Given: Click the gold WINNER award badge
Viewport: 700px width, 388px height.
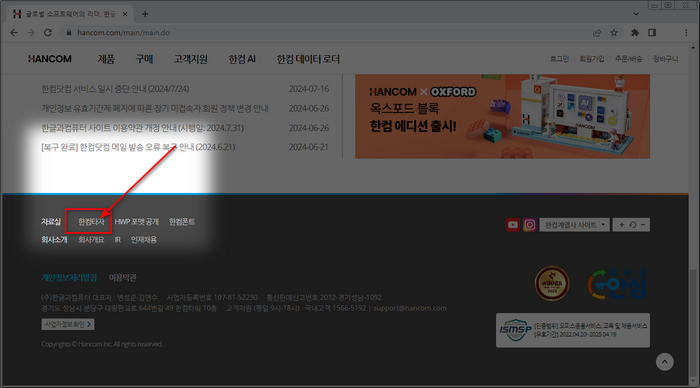Looking at the screenshot, I should [x=552, y=284].
